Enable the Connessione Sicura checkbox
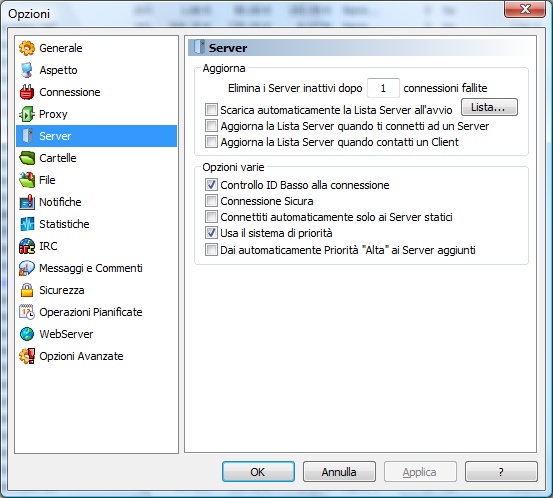The height and width of the screenshot is (498, 553). pos(211,200)
